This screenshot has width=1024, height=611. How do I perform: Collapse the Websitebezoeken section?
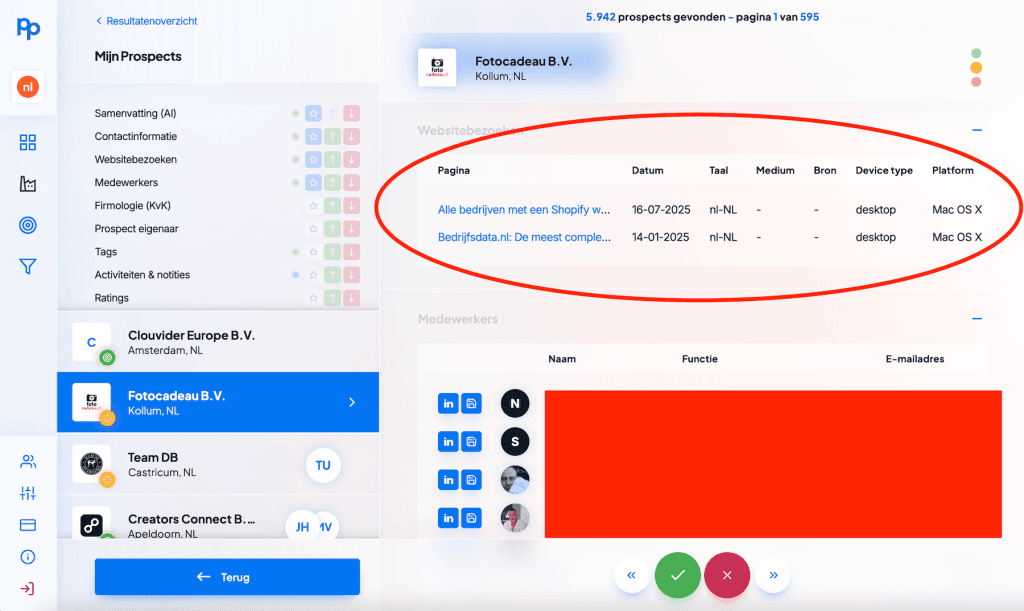977,130
